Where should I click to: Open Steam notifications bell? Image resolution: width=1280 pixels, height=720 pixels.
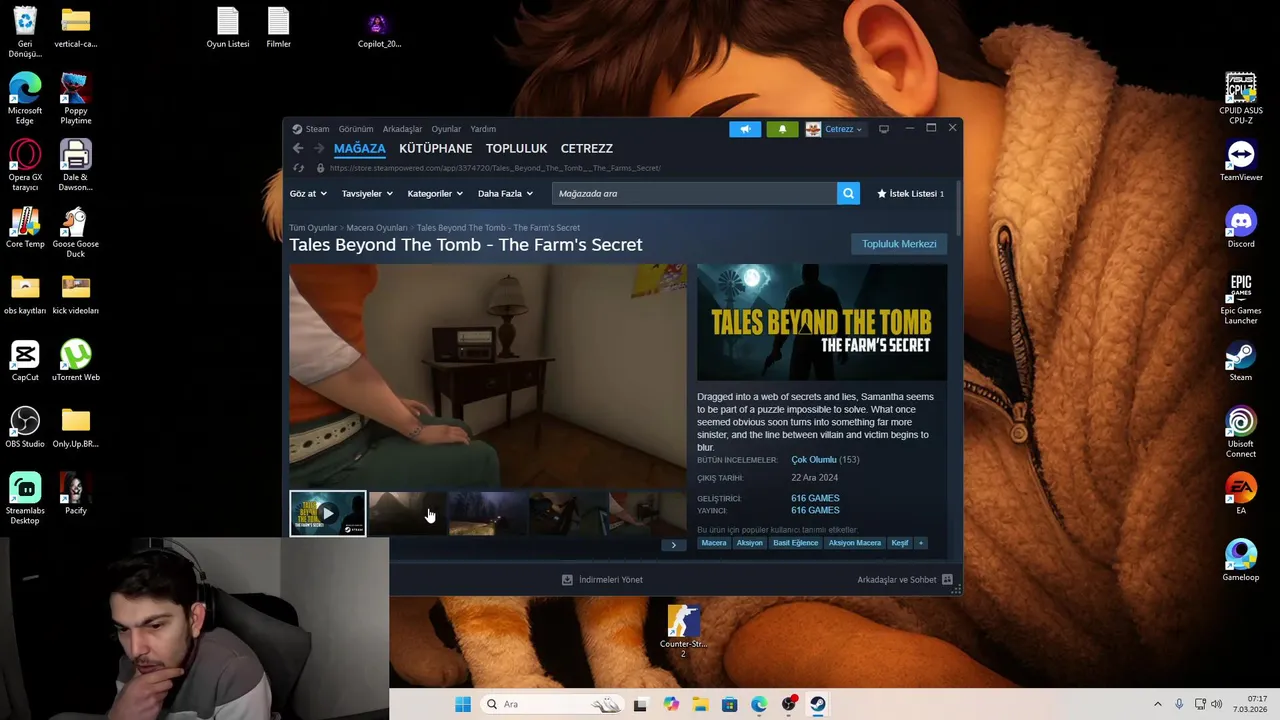tap(782, 129)
